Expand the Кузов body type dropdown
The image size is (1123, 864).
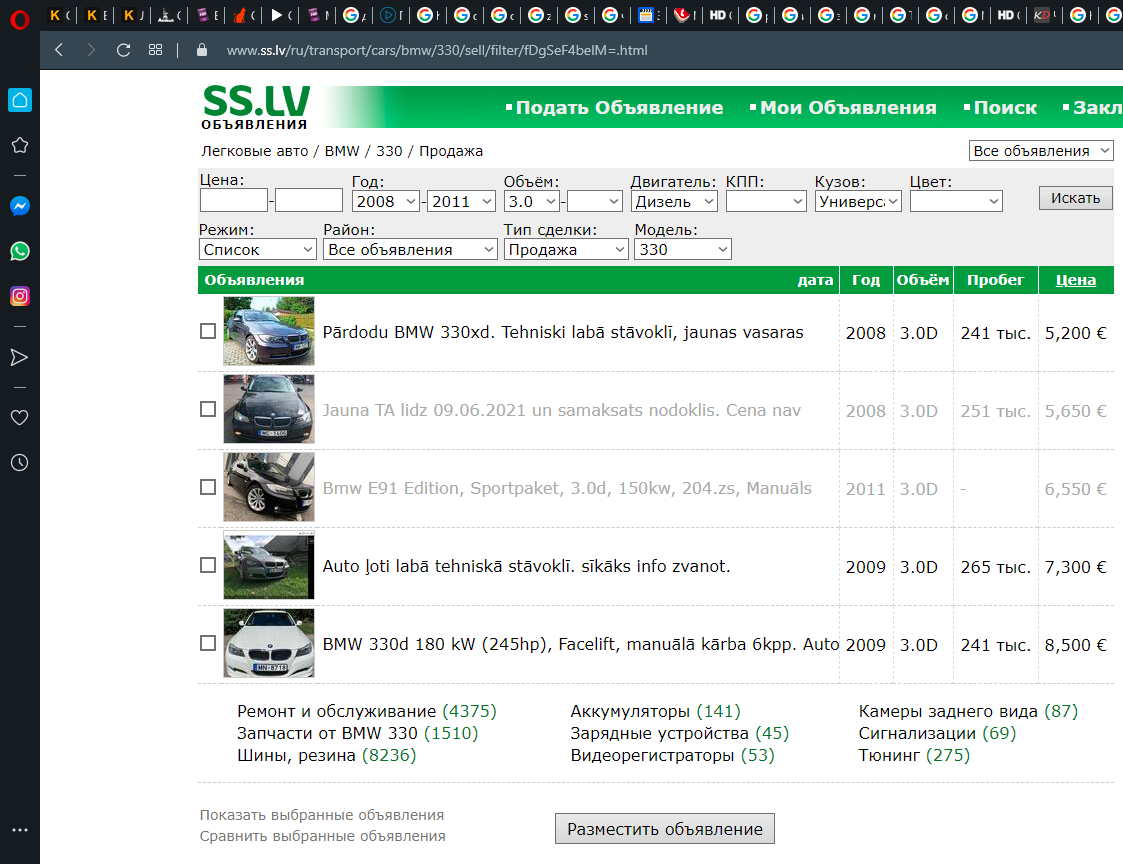(x=857, y=201)
